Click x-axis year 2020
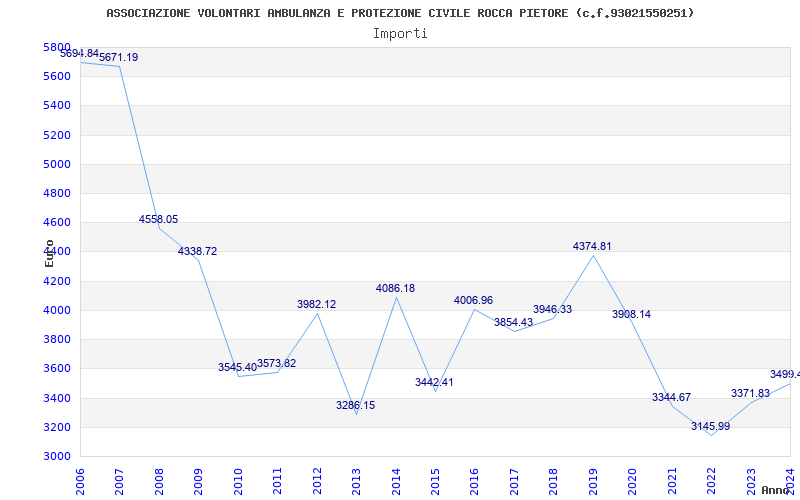 pos(633,482)
